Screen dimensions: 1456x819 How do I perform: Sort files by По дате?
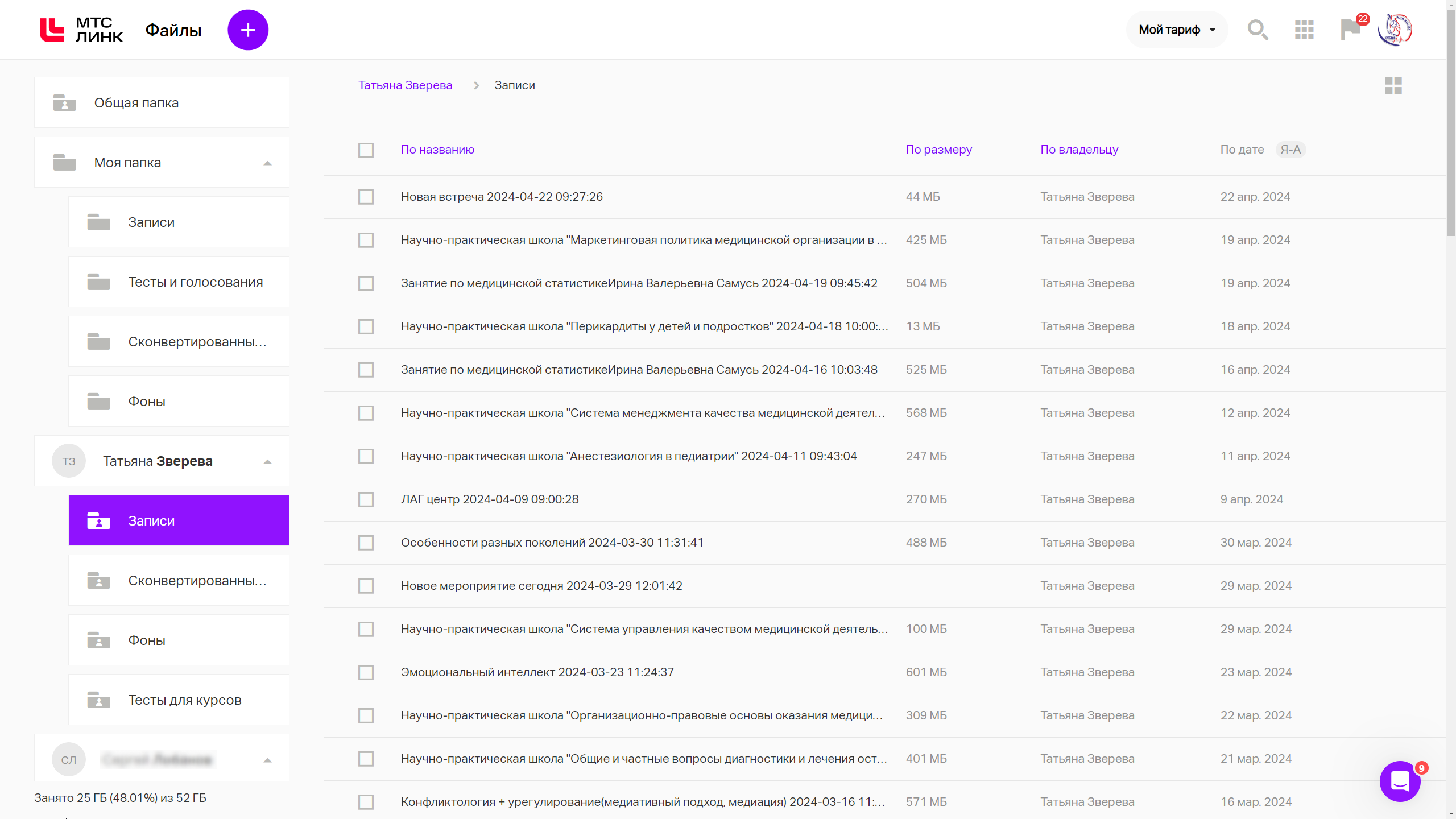[x=1242, y=150]
